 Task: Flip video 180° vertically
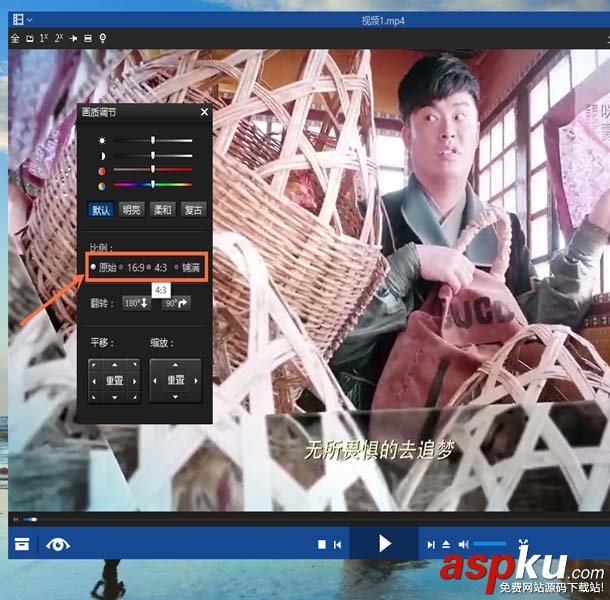pyautogui.click(x=137, y=303)
